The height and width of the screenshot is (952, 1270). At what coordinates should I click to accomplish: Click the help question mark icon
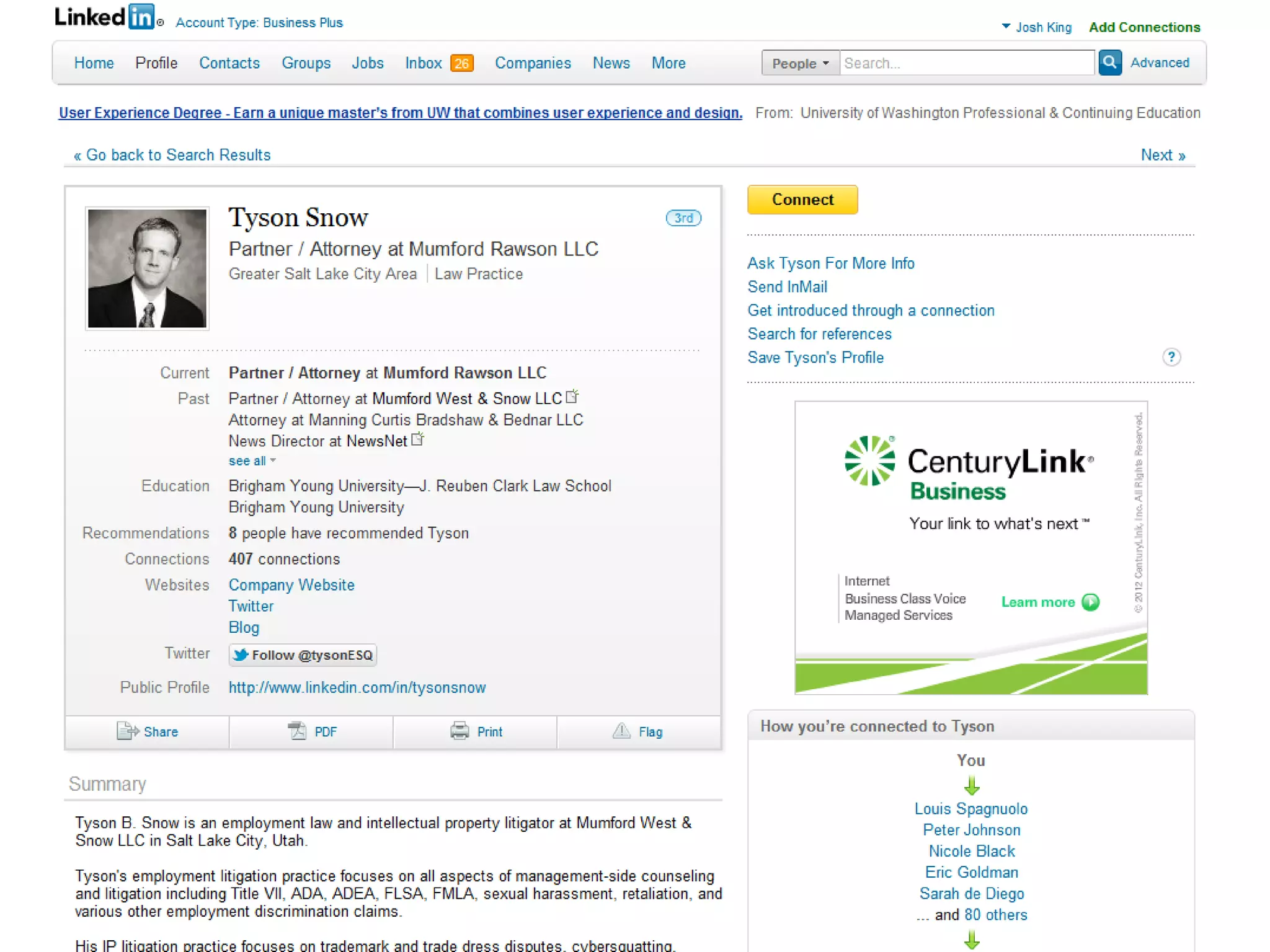(1171, 357)
